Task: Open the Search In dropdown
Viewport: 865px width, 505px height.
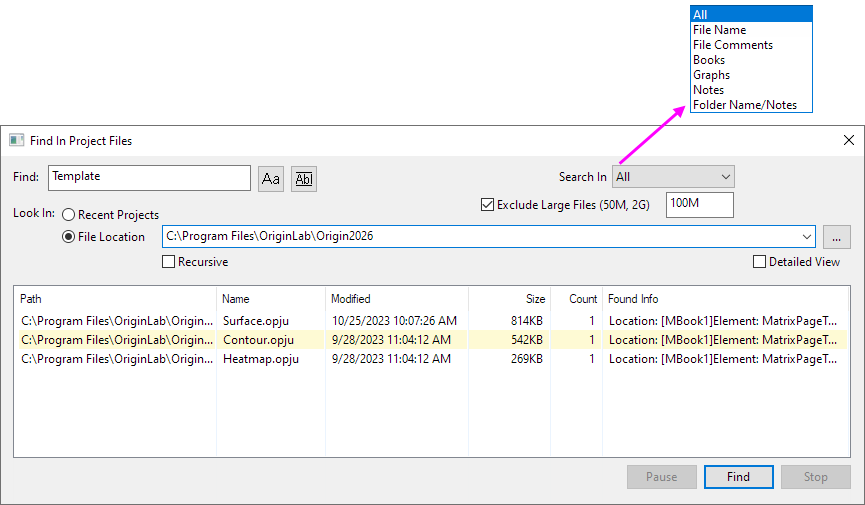Action: pyautogui.click(x=673, y=177)
